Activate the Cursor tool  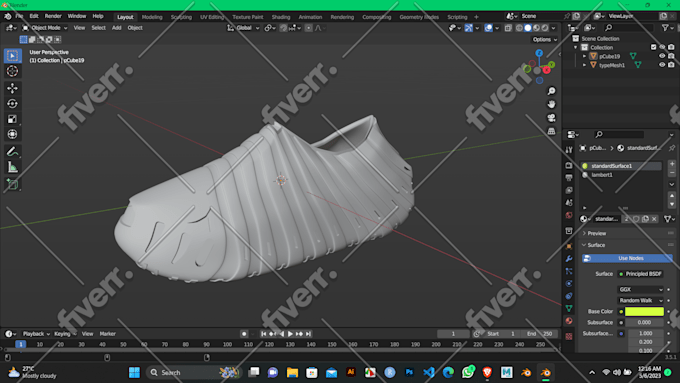tap(12, 71)
